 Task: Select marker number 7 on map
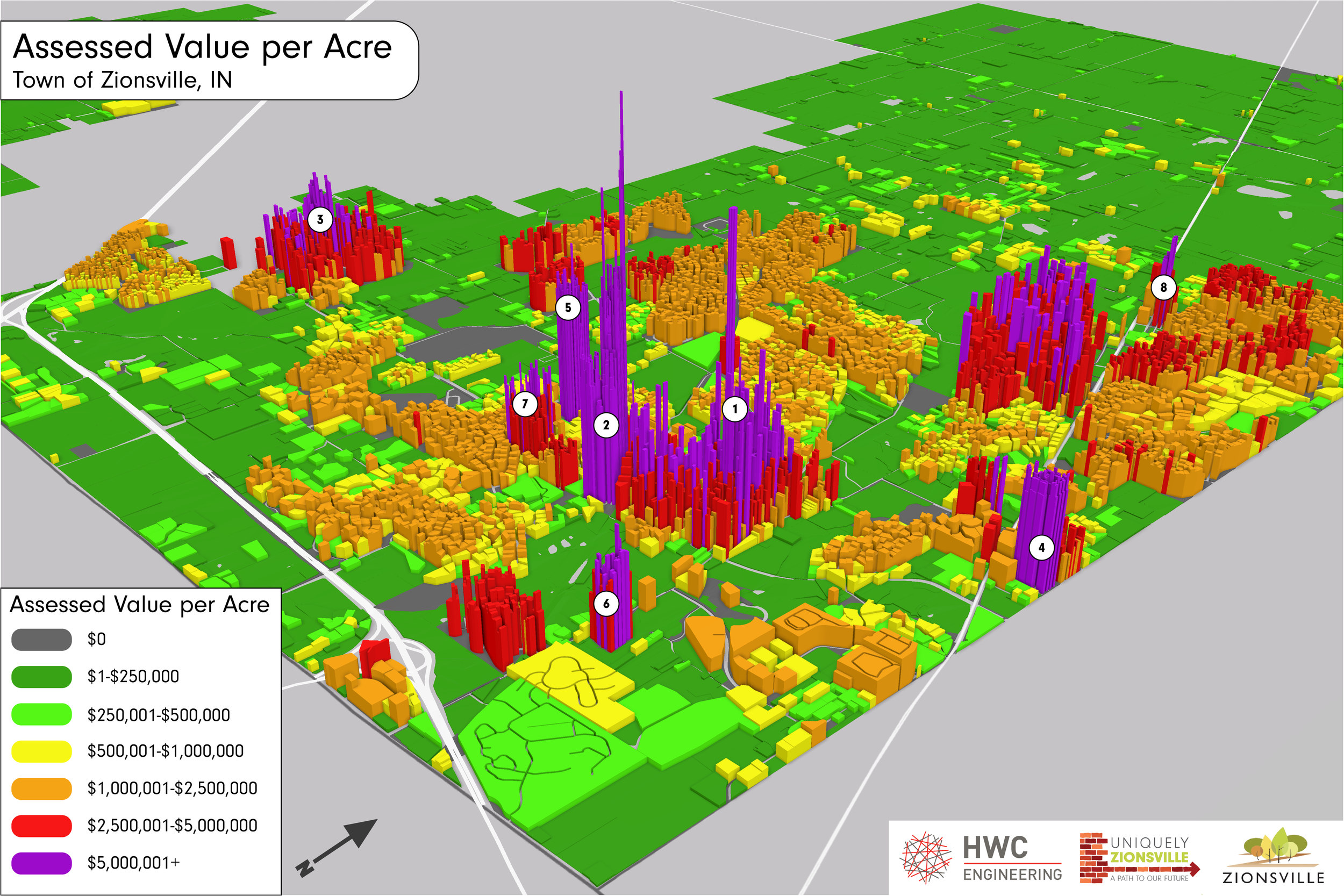525,404
